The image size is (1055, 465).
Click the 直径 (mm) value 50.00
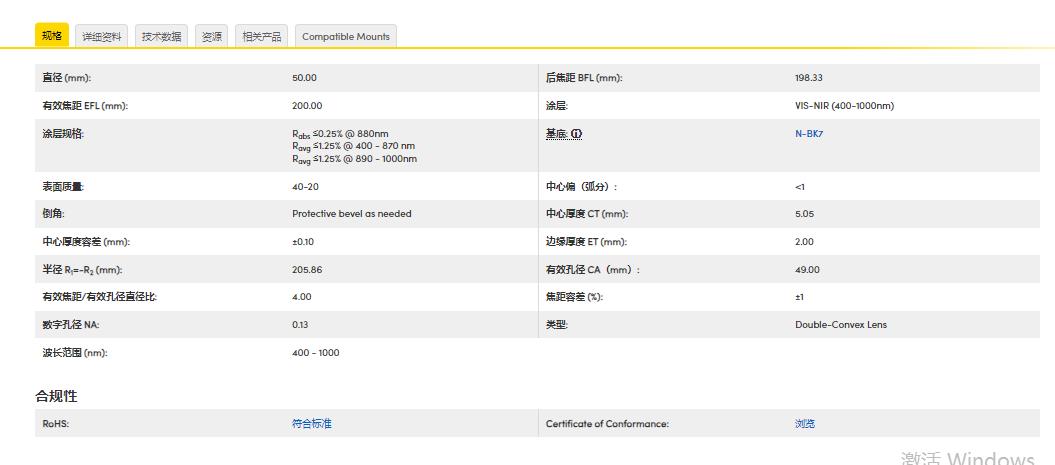(x=304, y=77)
